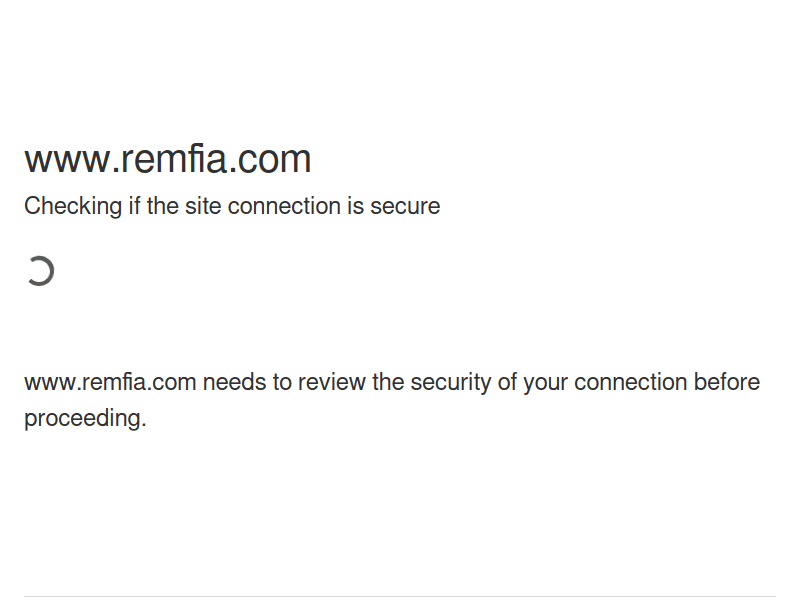Click the horizontal divider line at bottom
Viewport: 800px width, 600px height.
click(x=400, y=597)
